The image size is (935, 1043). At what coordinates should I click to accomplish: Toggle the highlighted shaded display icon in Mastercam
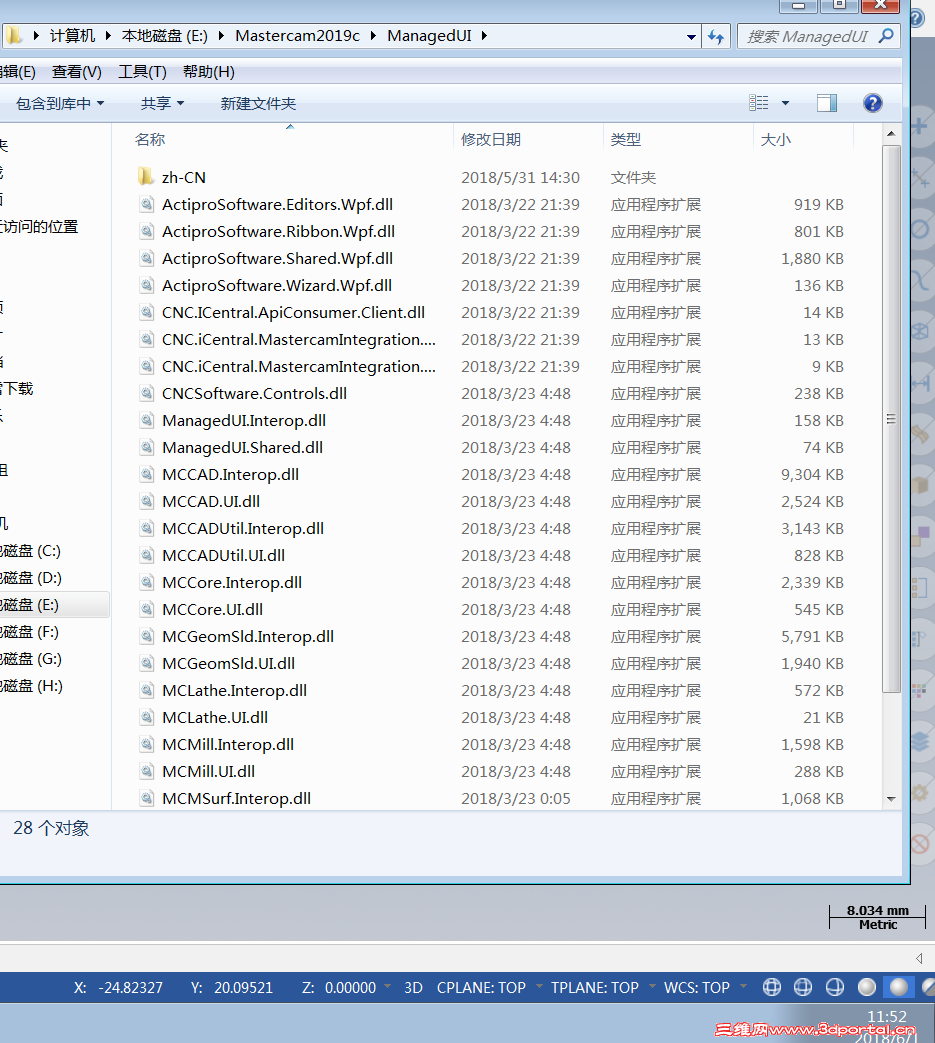898,987
